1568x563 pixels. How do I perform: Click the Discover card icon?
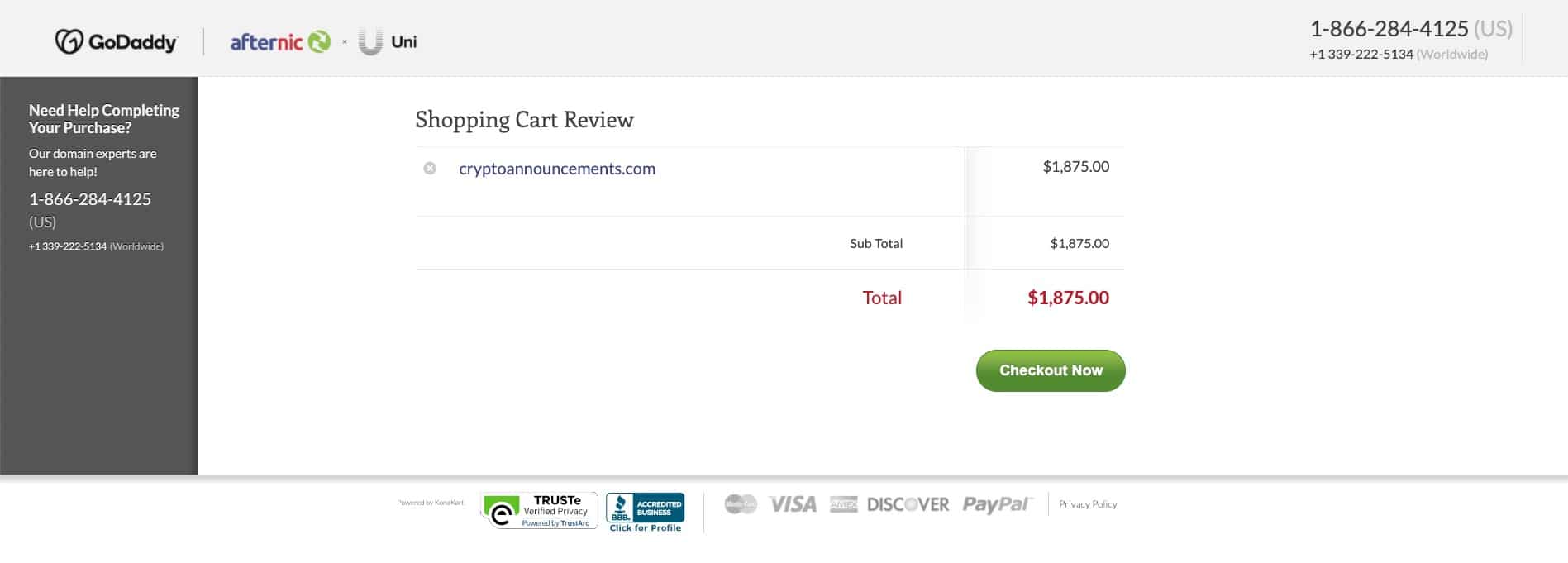907,503
